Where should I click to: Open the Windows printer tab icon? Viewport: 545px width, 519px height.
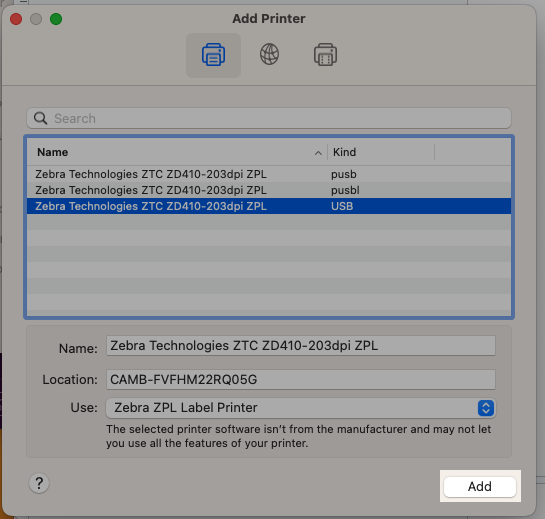tap(325, 55)
